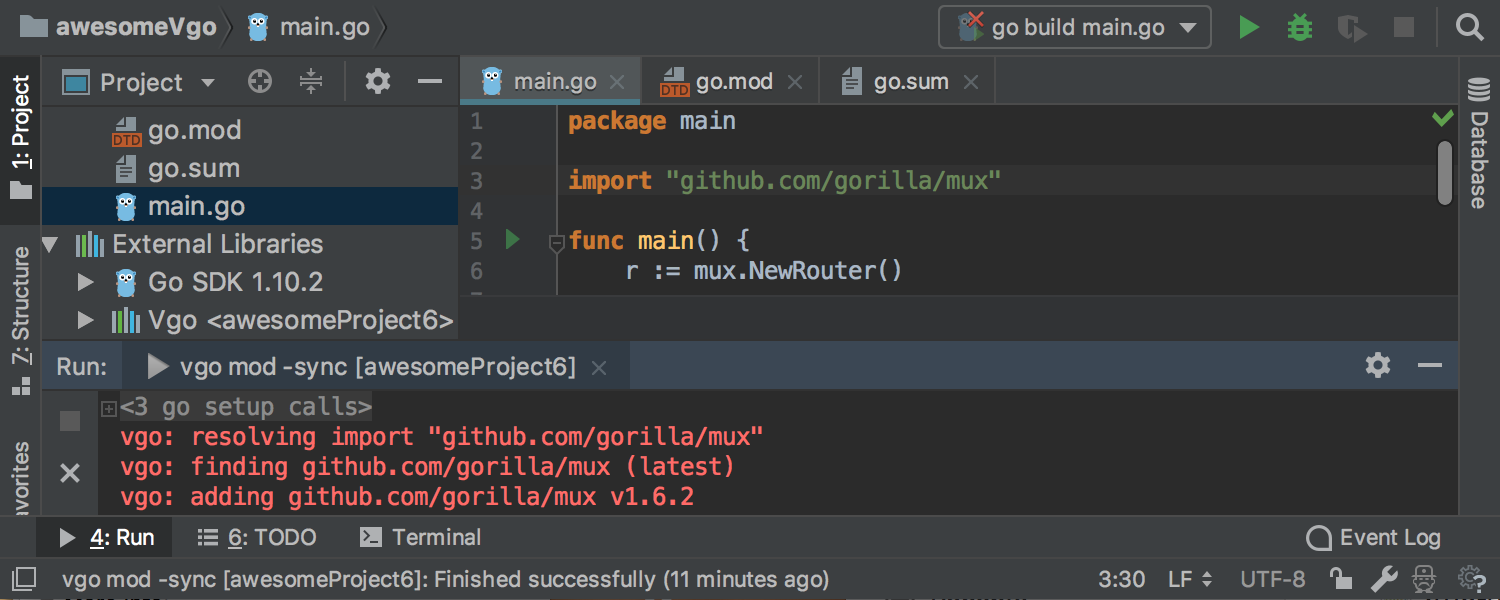Run the go build main.go configuration
This screenshot has height=600, width=1500.
[1248, 27]
